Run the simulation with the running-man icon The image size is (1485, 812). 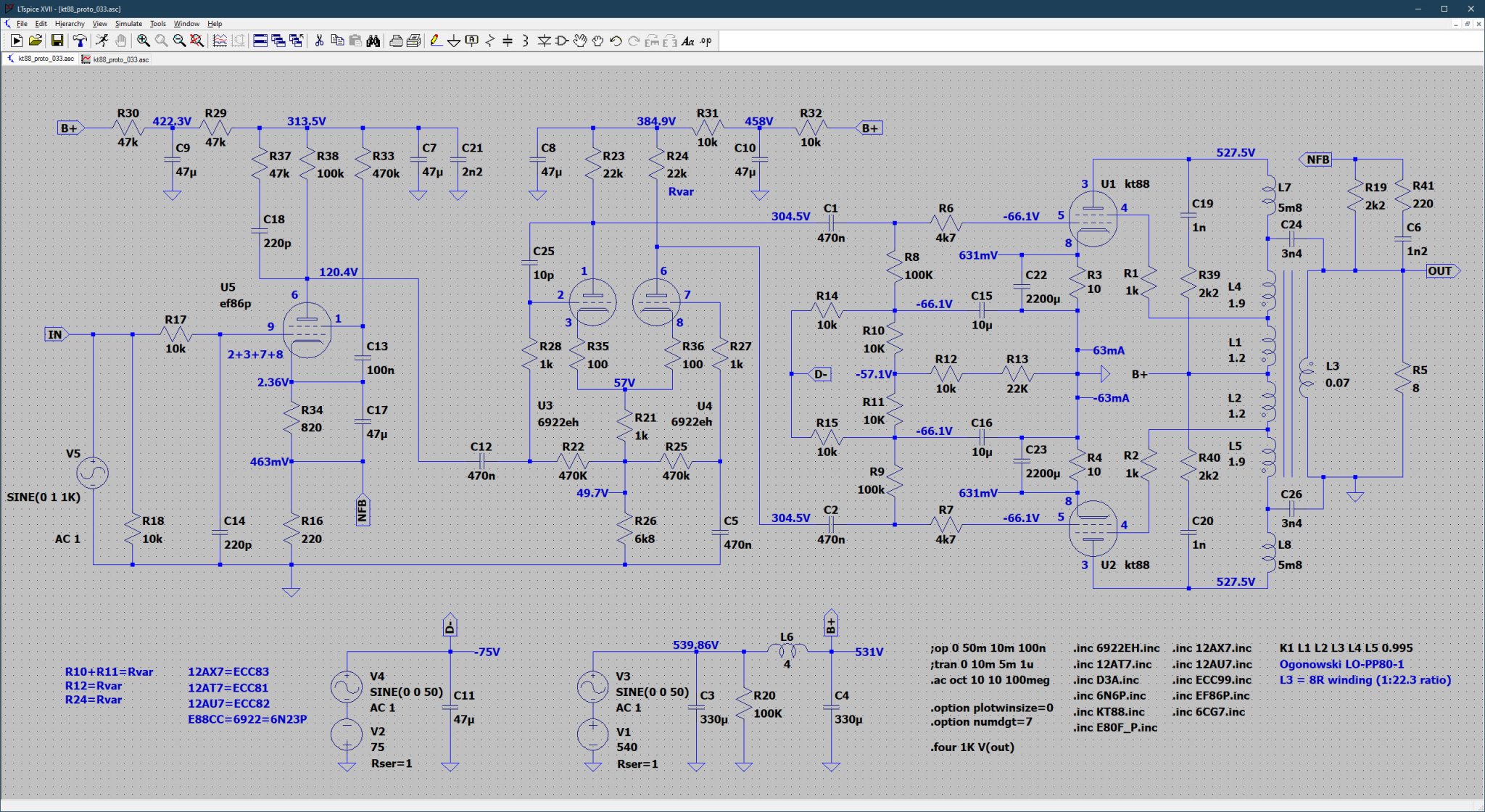(x=102, y=41)
